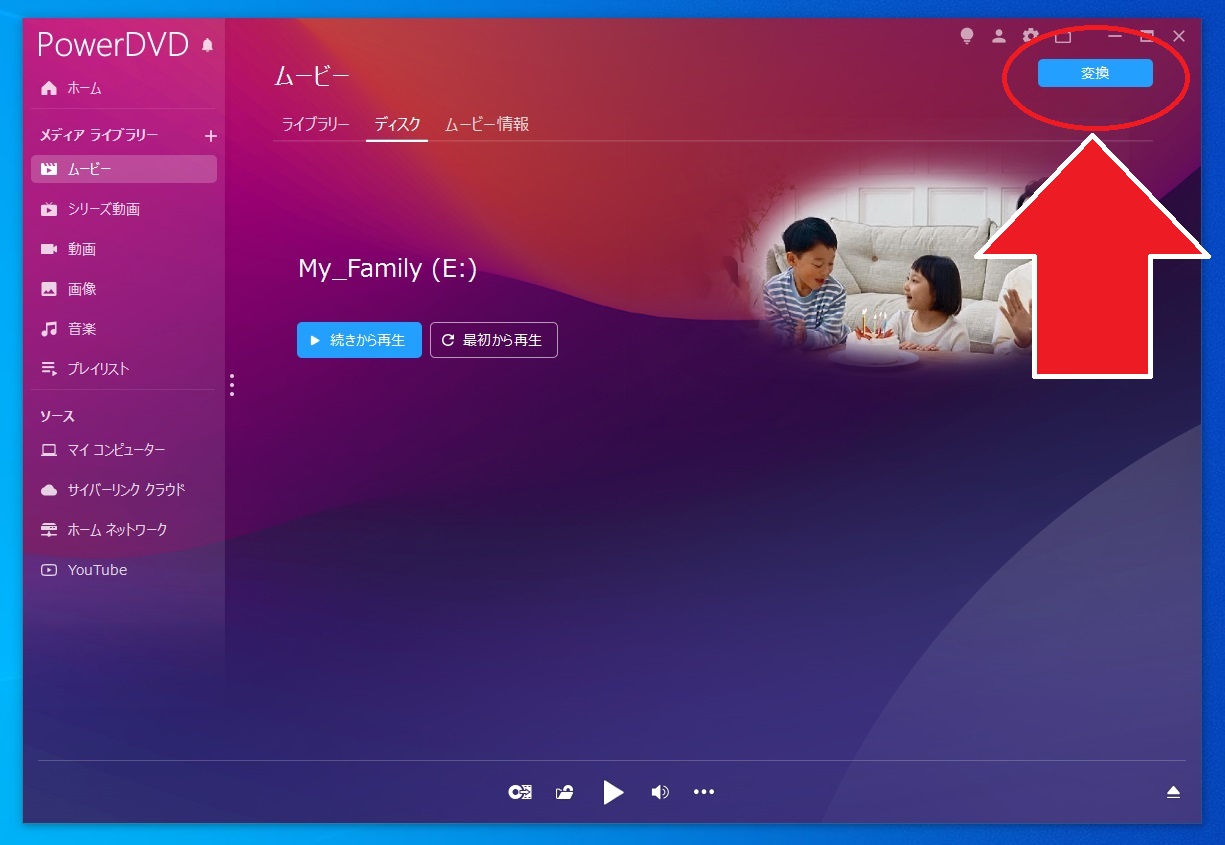This screenshot has width=1225, height=845.
Task: Open the user account icon
Action: point(998,36)
